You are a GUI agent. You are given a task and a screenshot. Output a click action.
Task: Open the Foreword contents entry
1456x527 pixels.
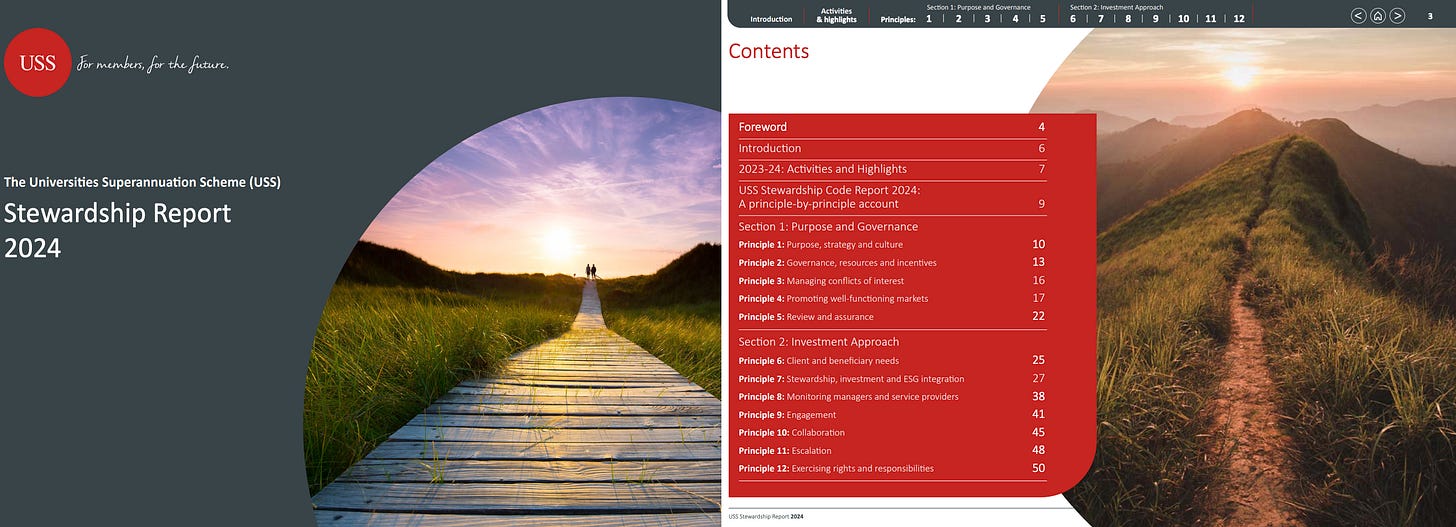click(892, 127)
